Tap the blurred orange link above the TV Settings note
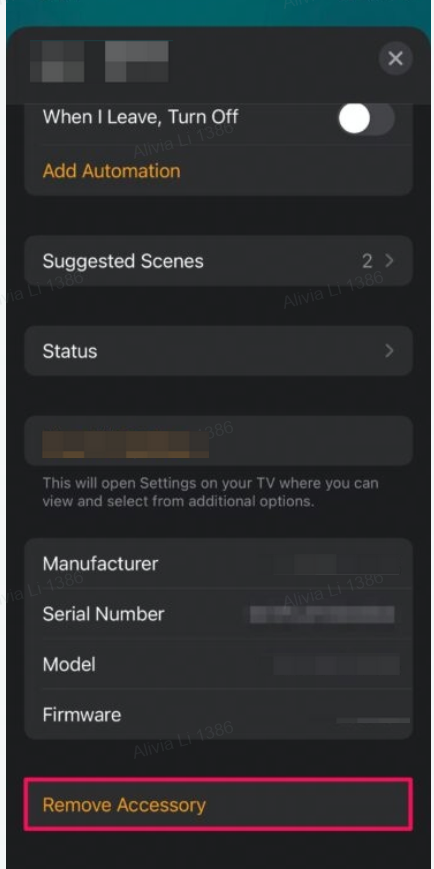 pos(126,444)
